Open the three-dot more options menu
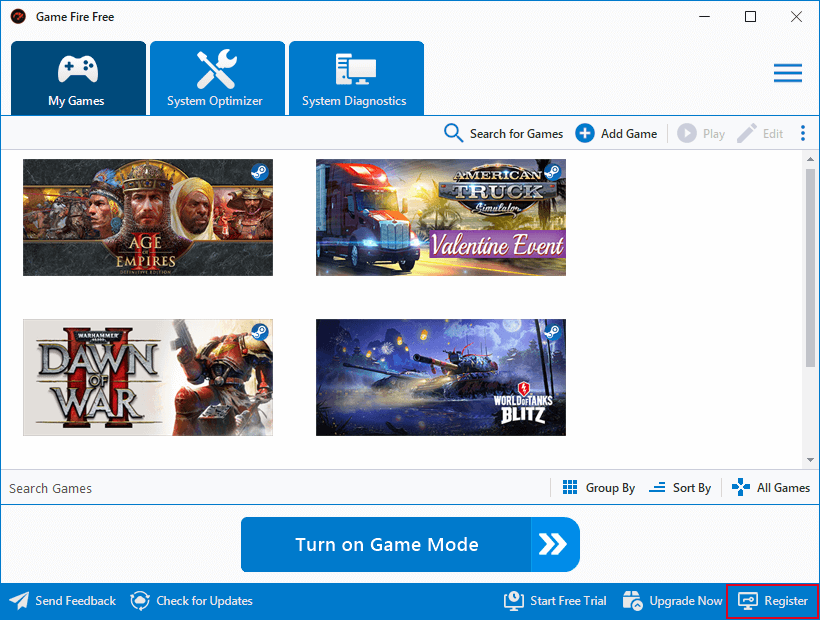Screen dimensions: 820x620 click(803, 133)
